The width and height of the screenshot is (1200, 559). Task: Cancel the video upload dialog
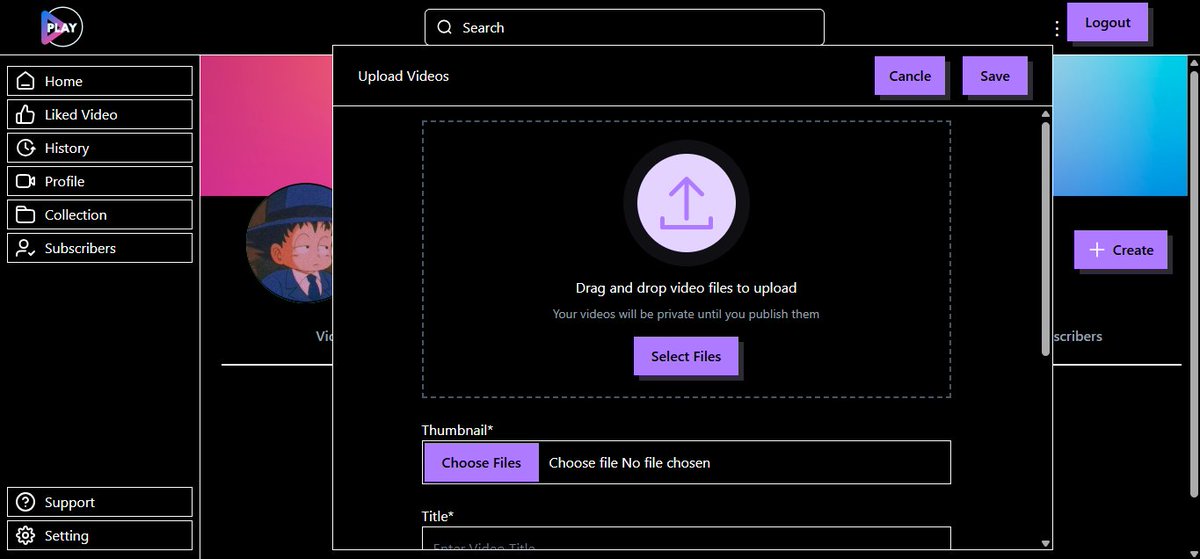pyautogui.click(x=910, y=76)
